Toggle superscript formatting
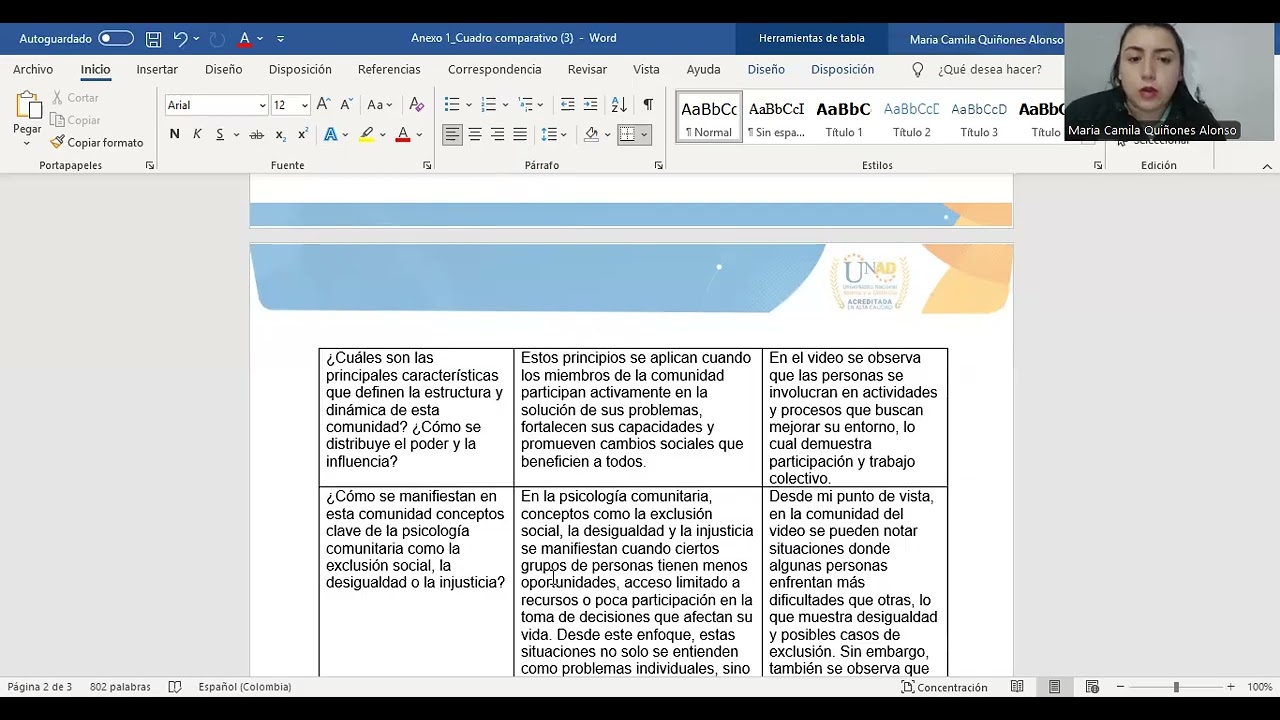Viewport: 1280px width, 720px height. pos(302,134)
